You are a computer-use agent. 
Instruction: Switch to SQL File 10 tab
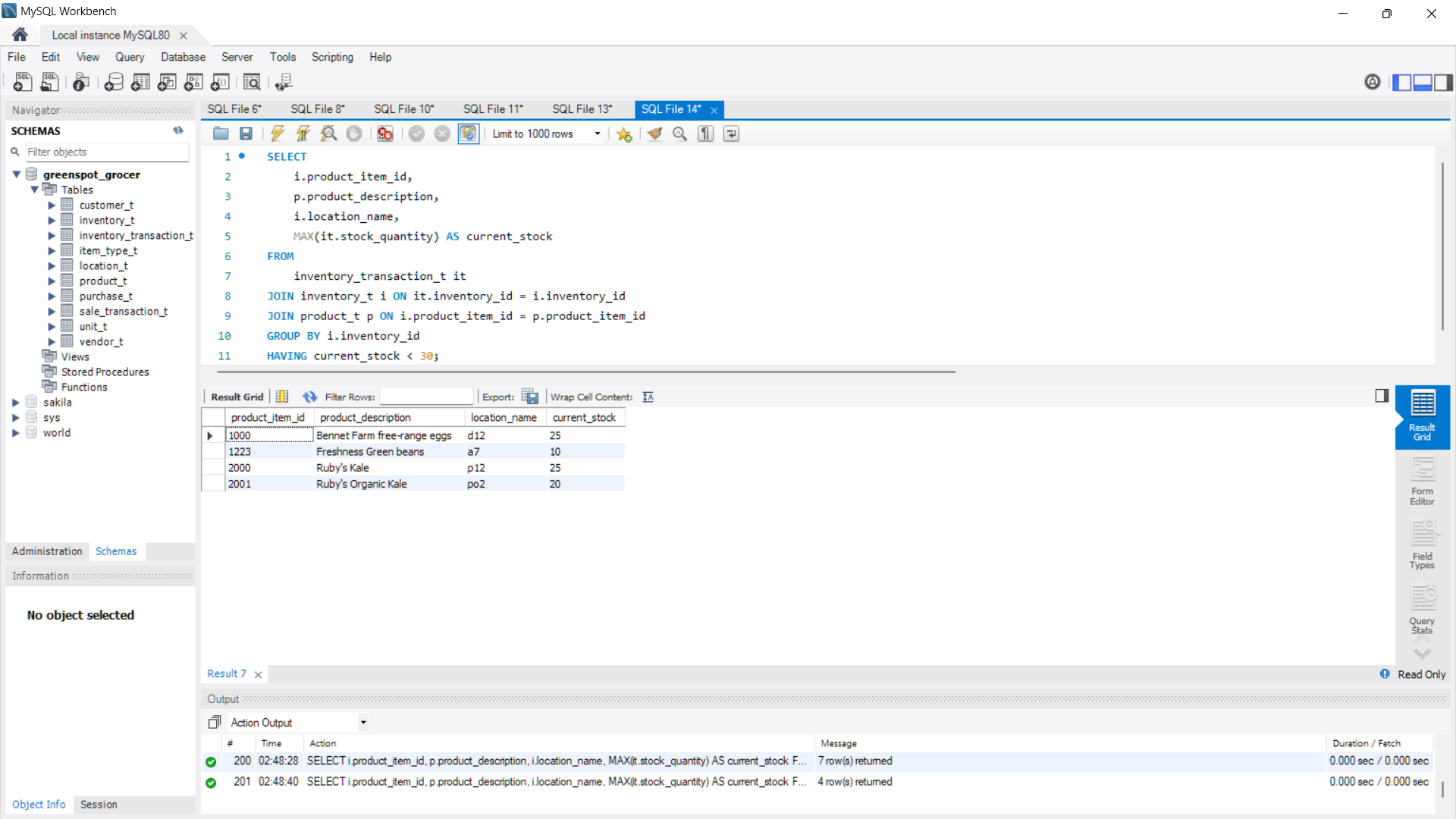(404, 109)
